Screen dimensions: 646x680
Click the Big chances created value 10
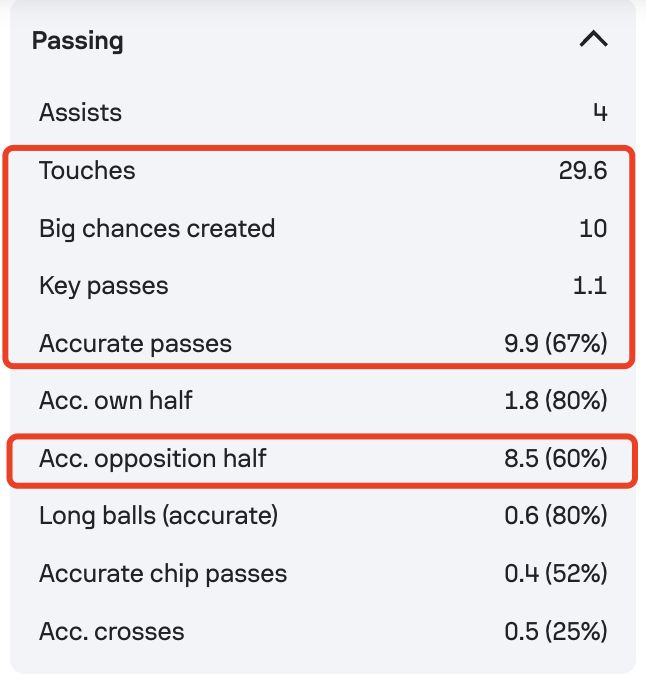[x=593, y=228]
